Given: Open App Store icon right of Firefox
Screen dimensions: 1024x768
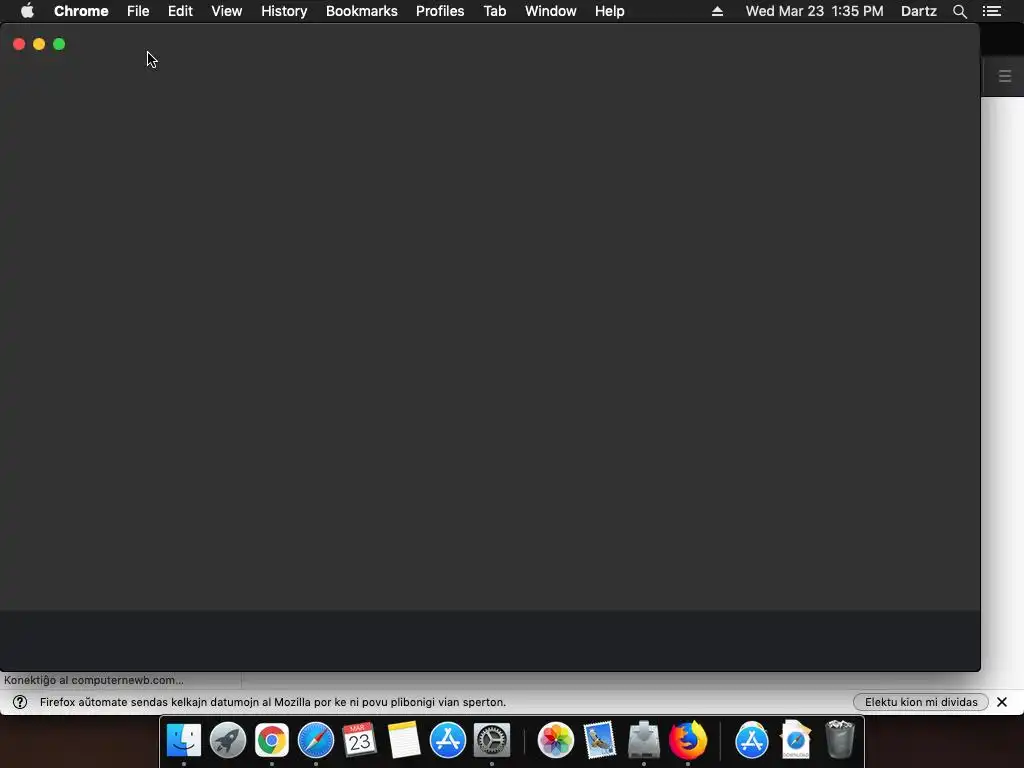Looking at the screenshot, I should (752, 740).
